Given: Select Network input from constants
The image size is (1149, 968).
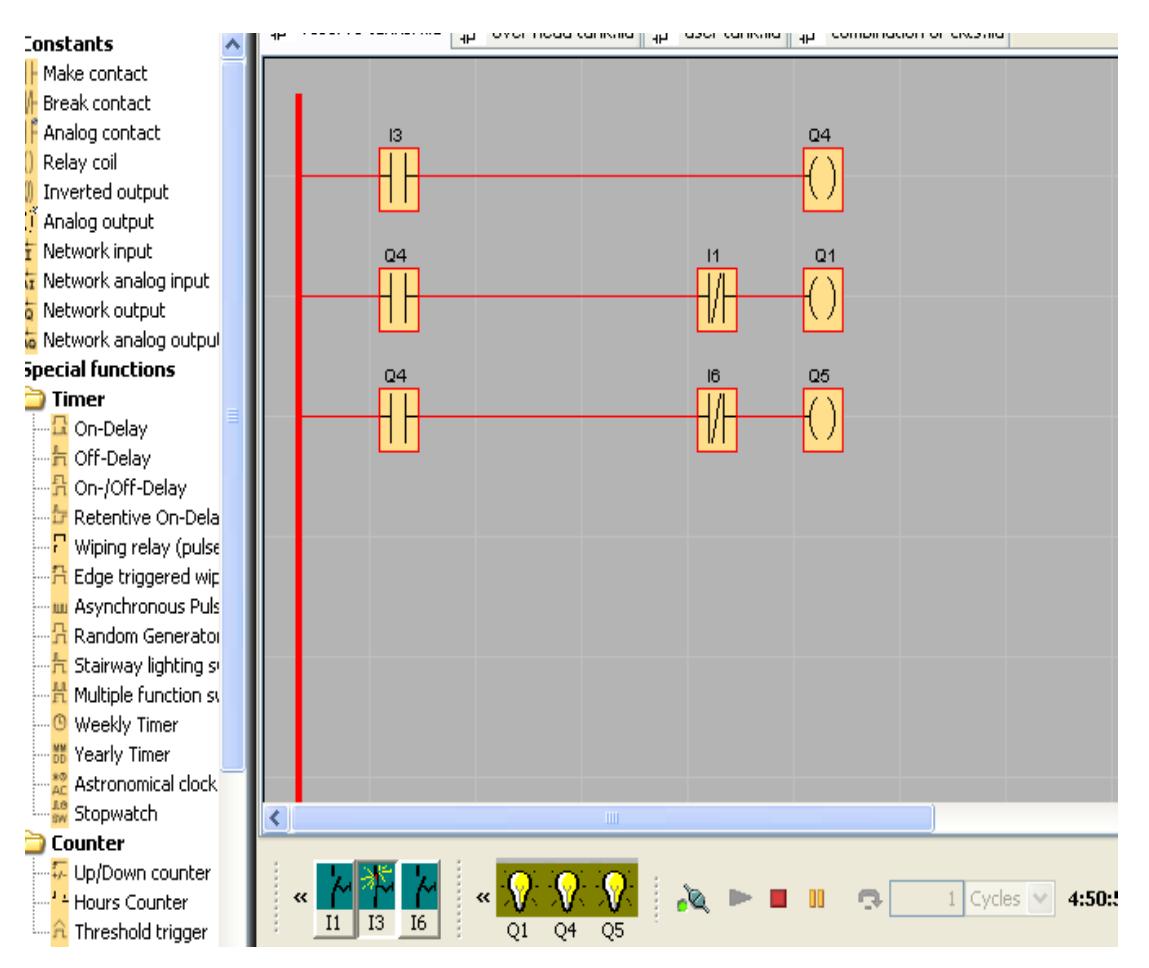Looking at the screenshot, I should point(89,251).
